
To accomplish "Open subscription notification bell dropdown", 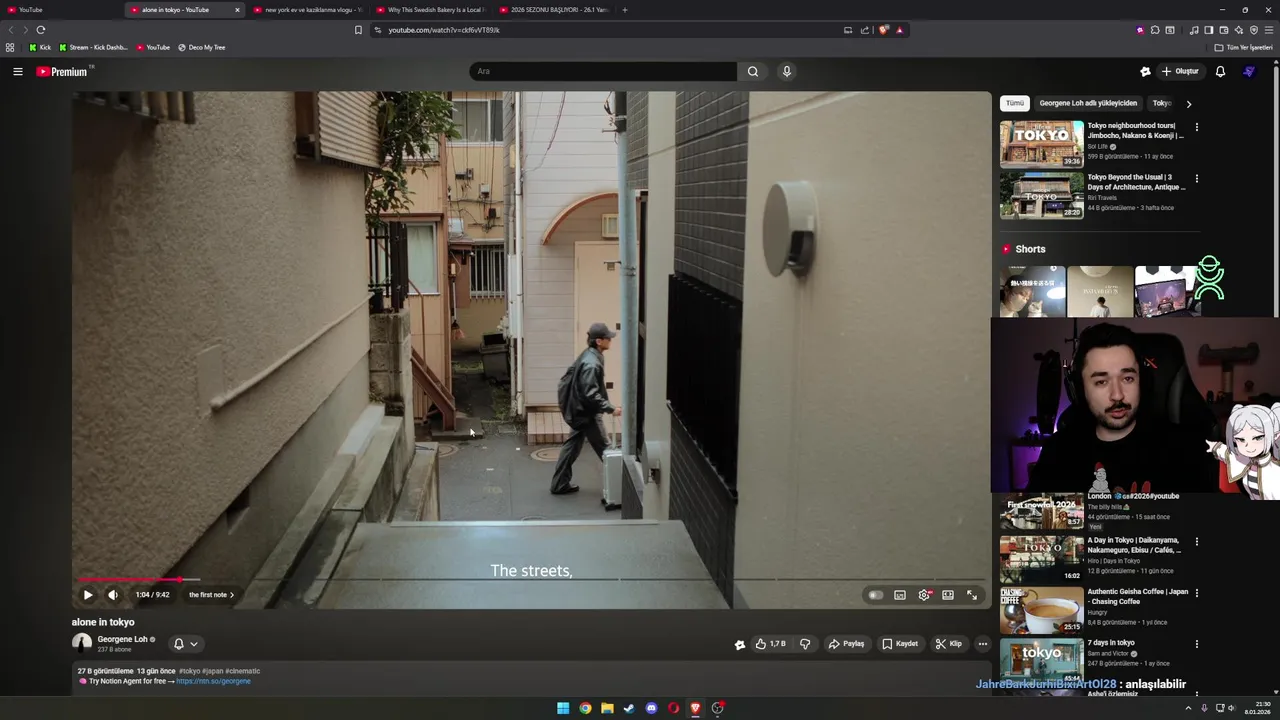I will (x=185, y=644).
